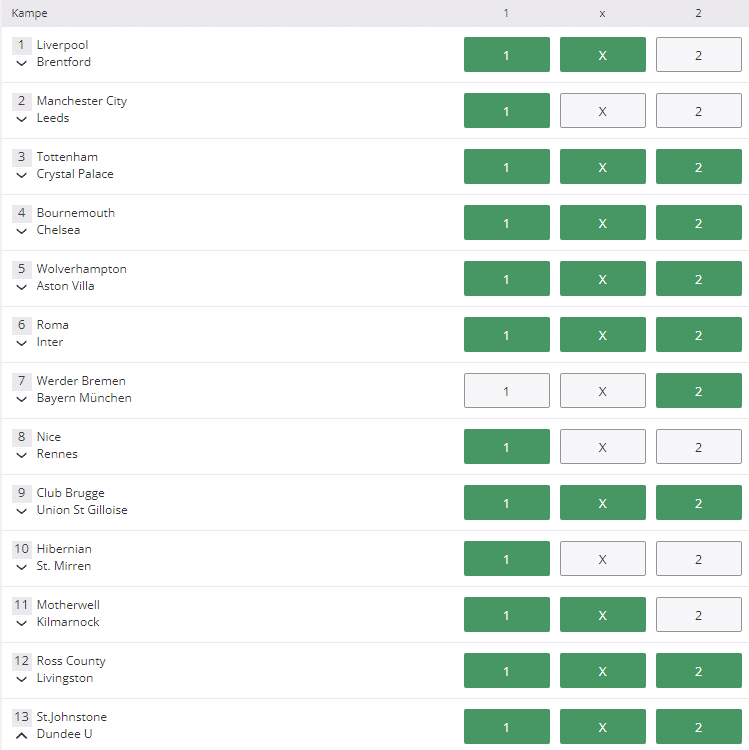Select away win 2 for Hibernian vs St. Mirren
The image size is (749, 750).
click(x=698, y=558)
